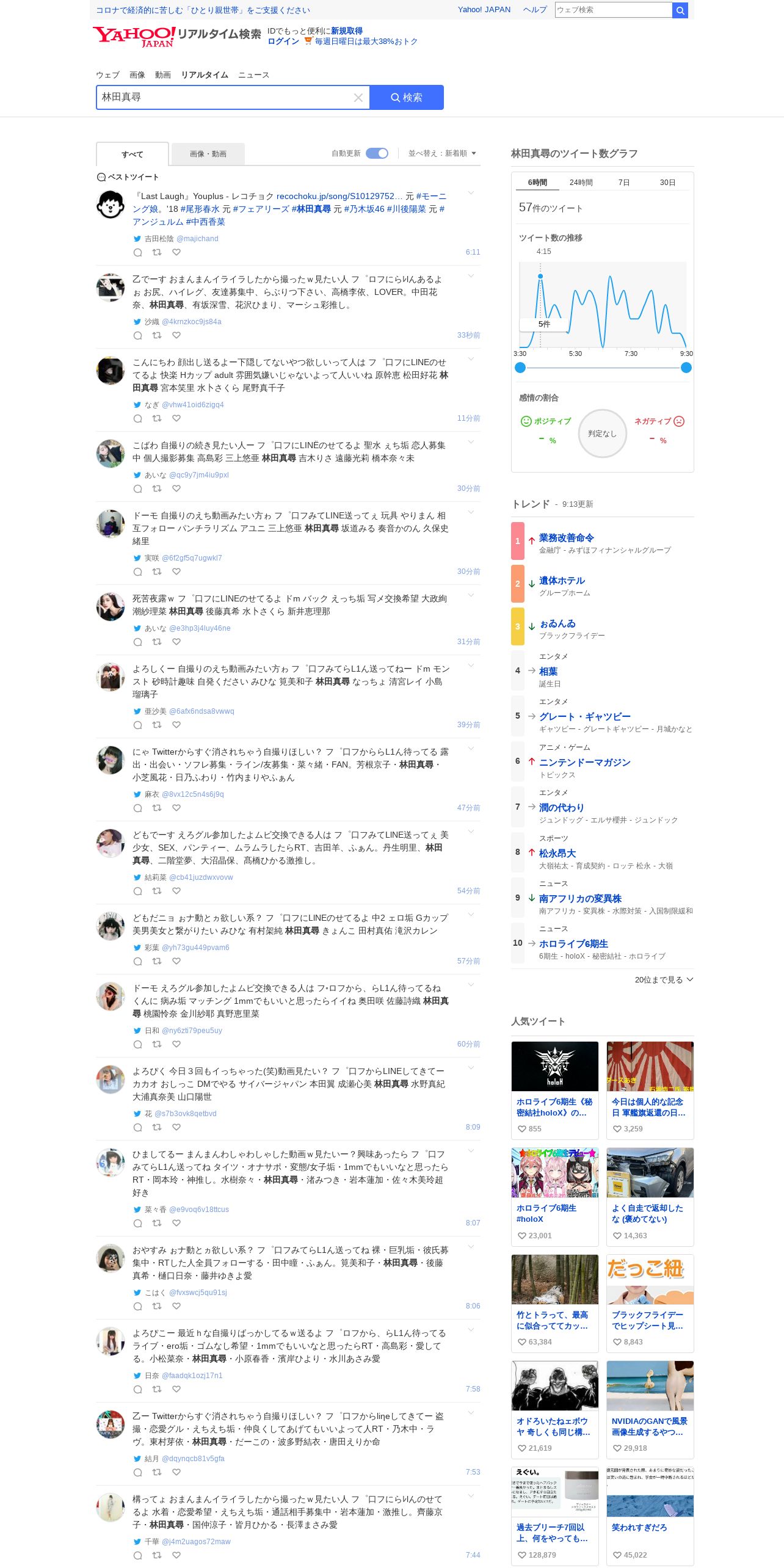Select the 7日 graph tab

pyautogui.click(x=623, y=183)
